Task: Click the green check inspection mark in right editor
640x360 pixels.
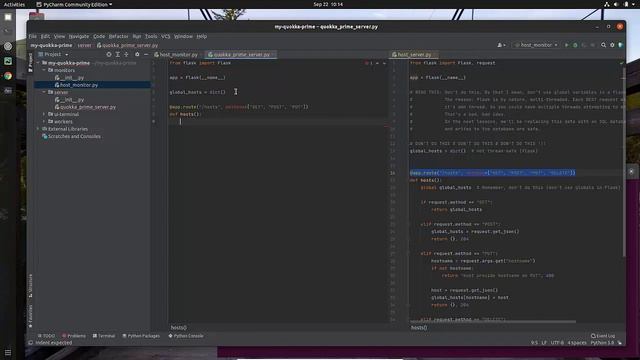Action: pos(621,63)
